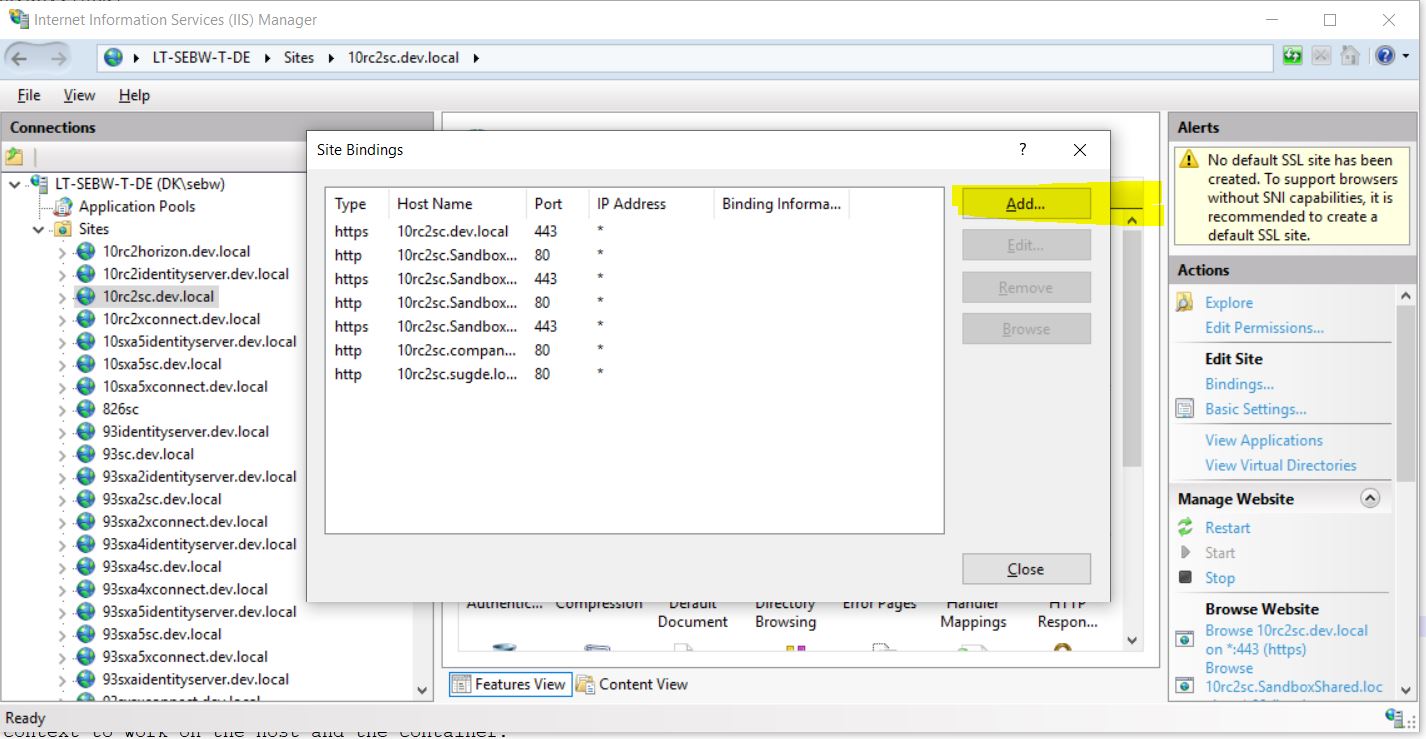This screenshot has width=1426, height=739.
Task: Click the Basic Settings icon
Action: pos(1185,408)
